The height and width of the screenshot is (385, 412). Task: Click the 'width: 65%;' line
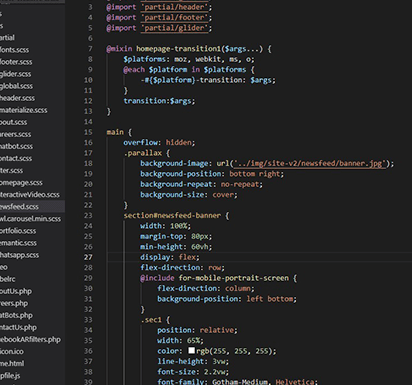(180, 340)
